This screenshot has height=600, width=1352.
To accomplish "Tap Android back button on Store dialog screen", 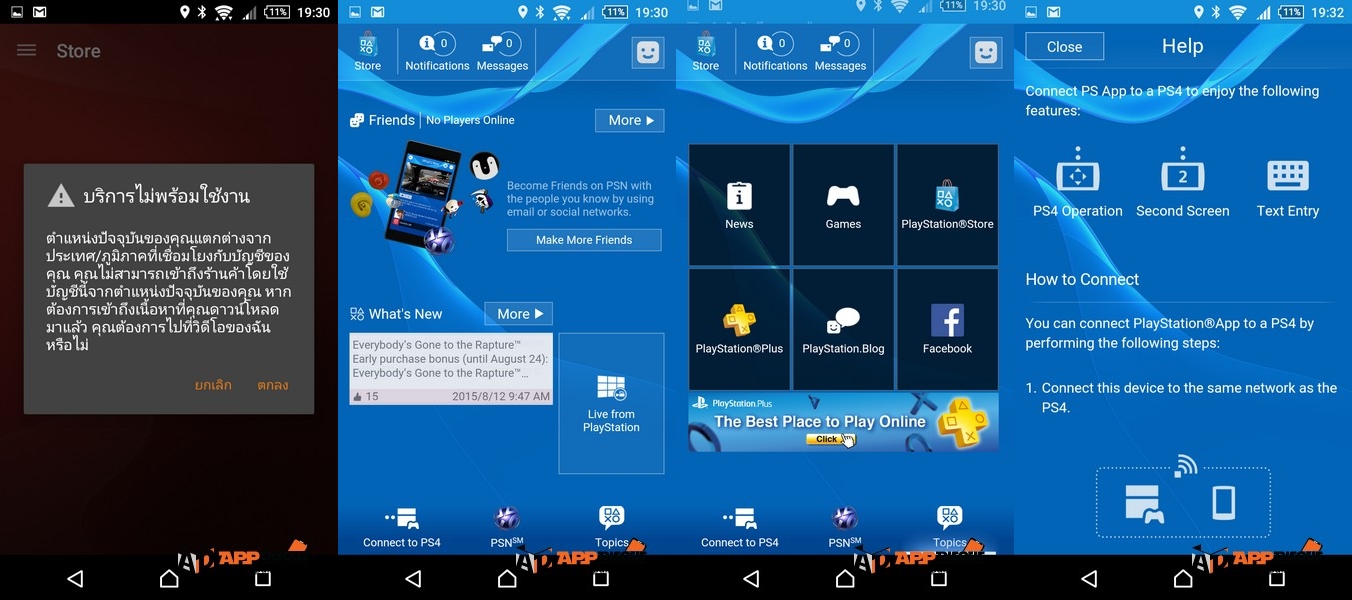I will point(75,579).
